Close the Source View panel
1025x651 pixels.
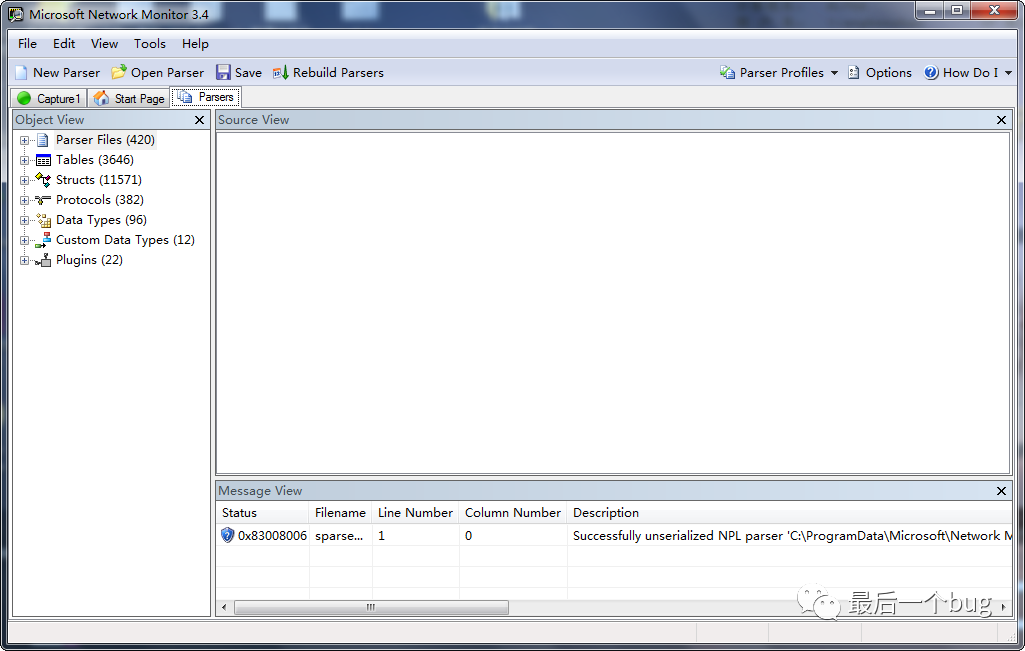pos(1001,120)
